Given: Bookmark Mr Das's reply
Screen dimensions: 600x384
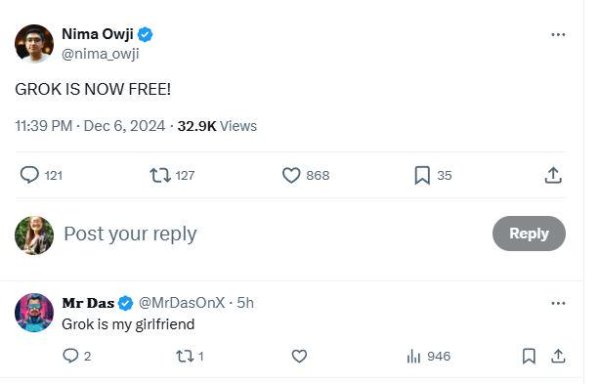Looking at the screenshot, I should tap(529, 356).
